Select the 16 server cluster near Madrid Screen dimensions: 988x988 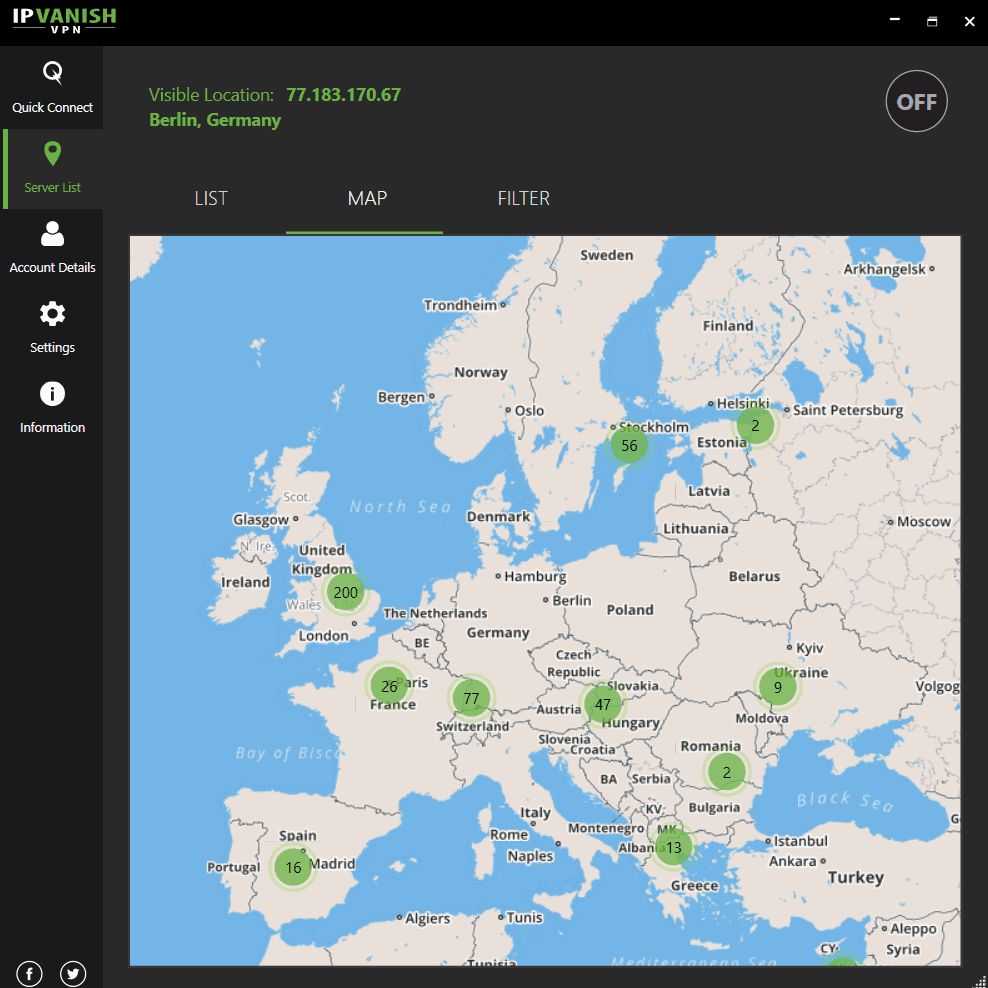coord(293,867)
